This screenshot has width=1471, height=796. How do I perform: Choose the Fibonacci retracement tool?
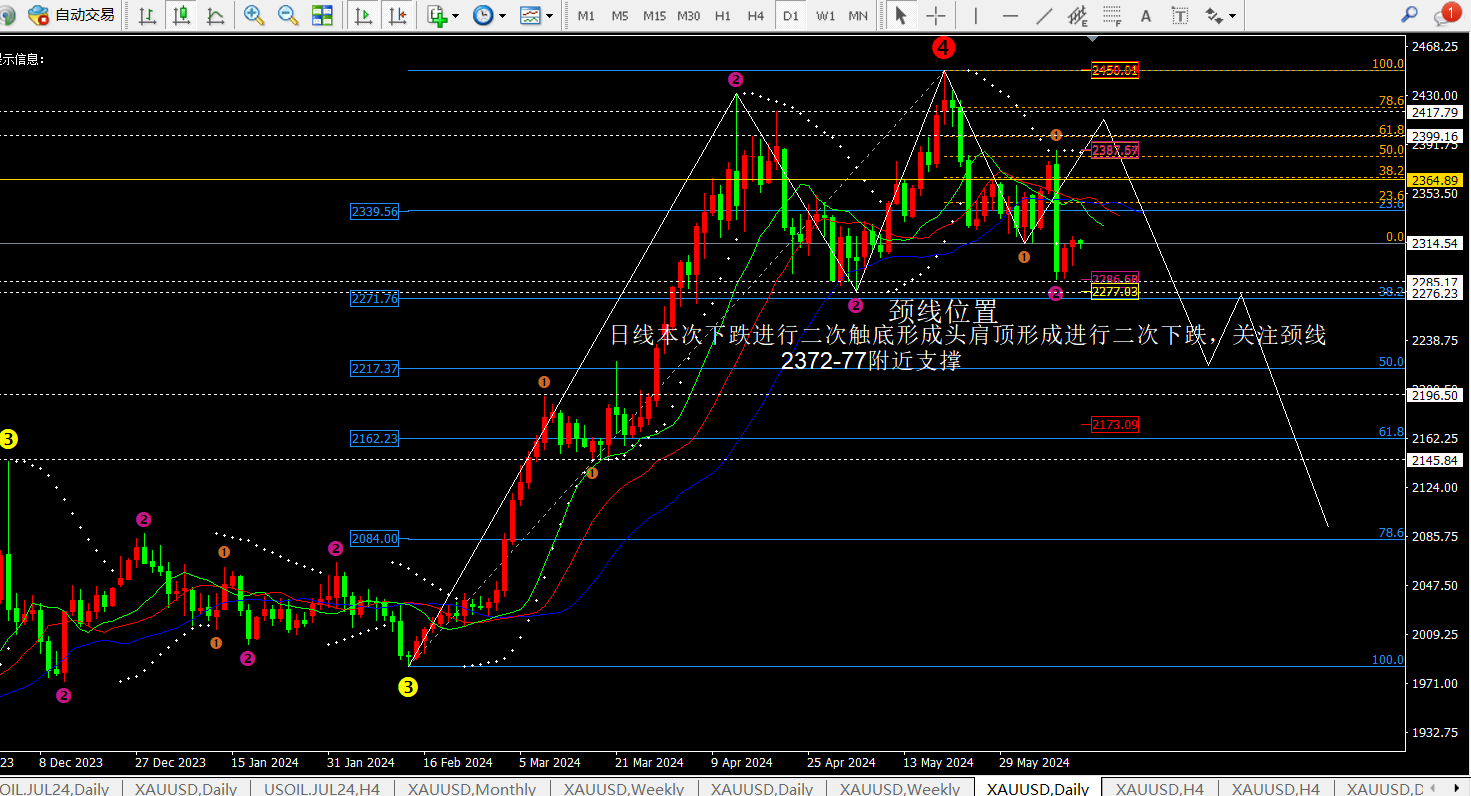pos(1111,15)
